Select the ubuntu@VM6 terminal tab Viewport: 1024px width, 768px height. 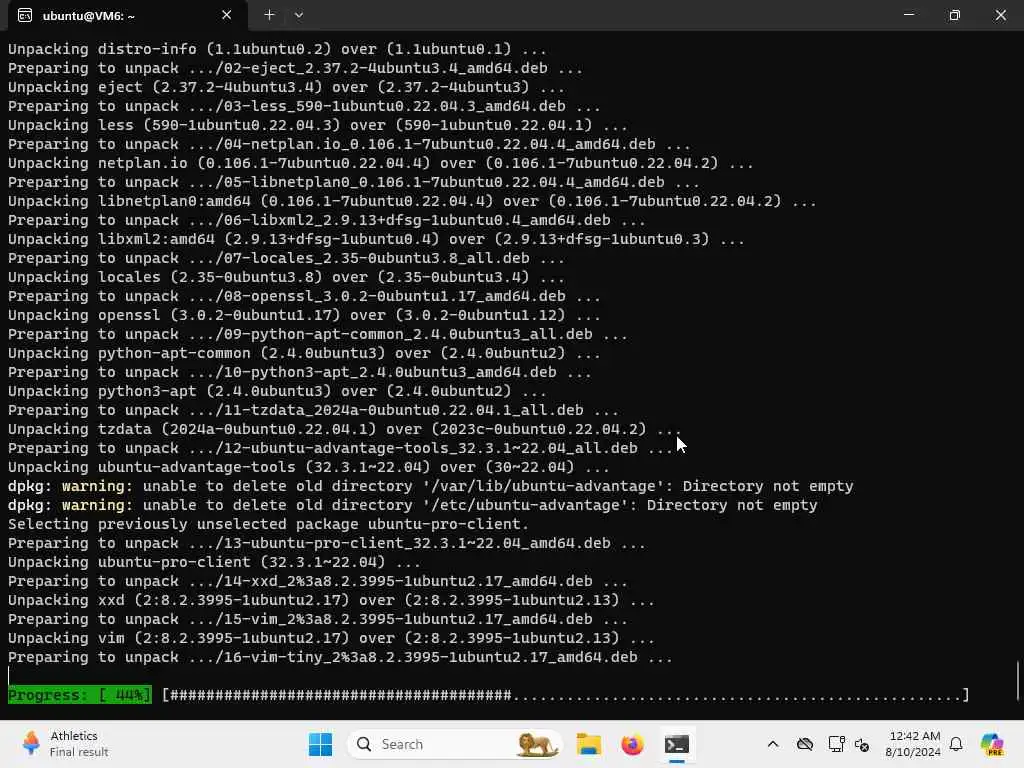(x=127, y=15)
